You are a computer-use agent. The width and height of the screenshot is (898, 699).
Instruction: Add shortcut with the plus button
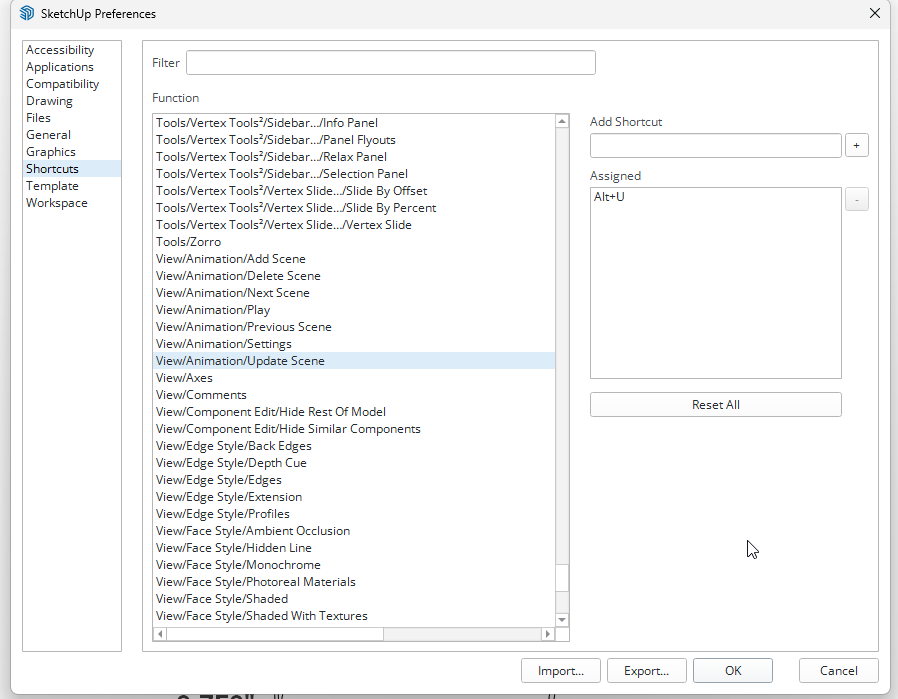pos(856,145)
